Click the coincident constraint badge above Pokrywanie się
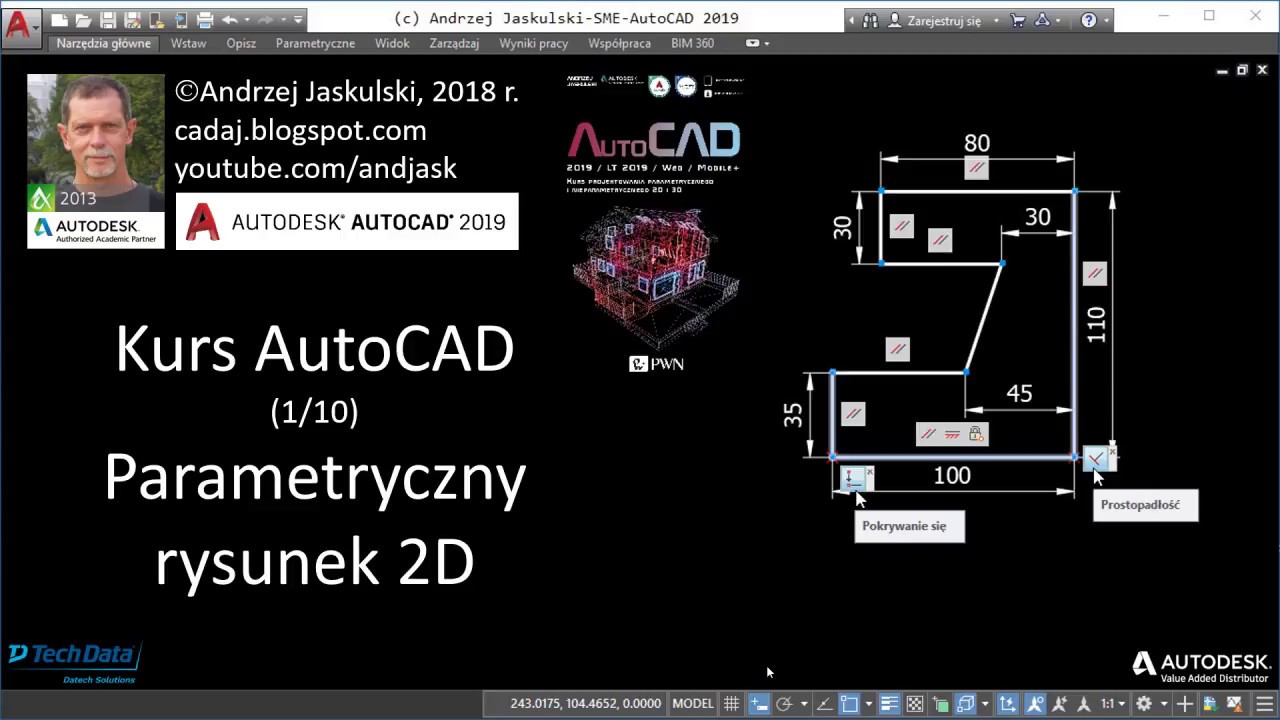 [854, 478]
